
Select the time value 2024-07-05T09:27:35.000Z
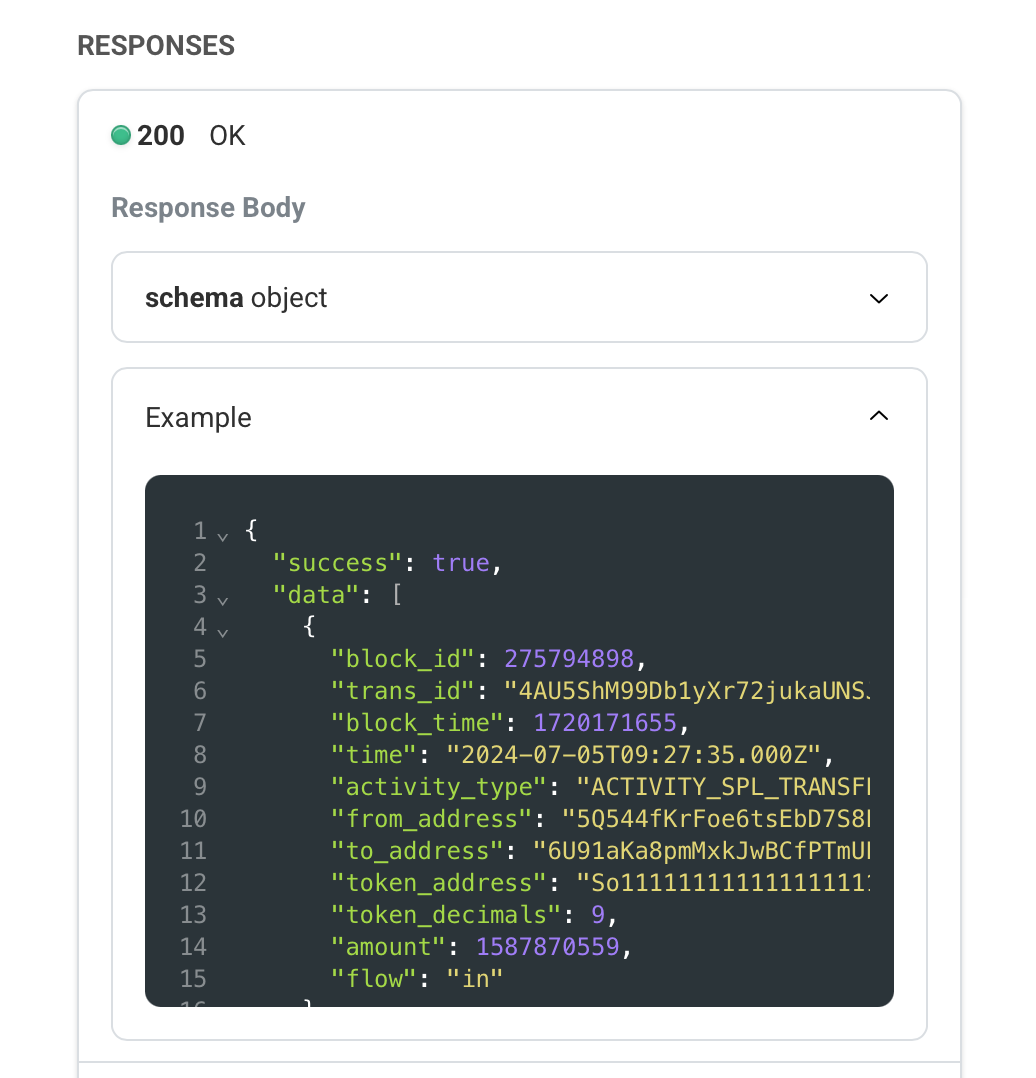(x=633, y=755)
